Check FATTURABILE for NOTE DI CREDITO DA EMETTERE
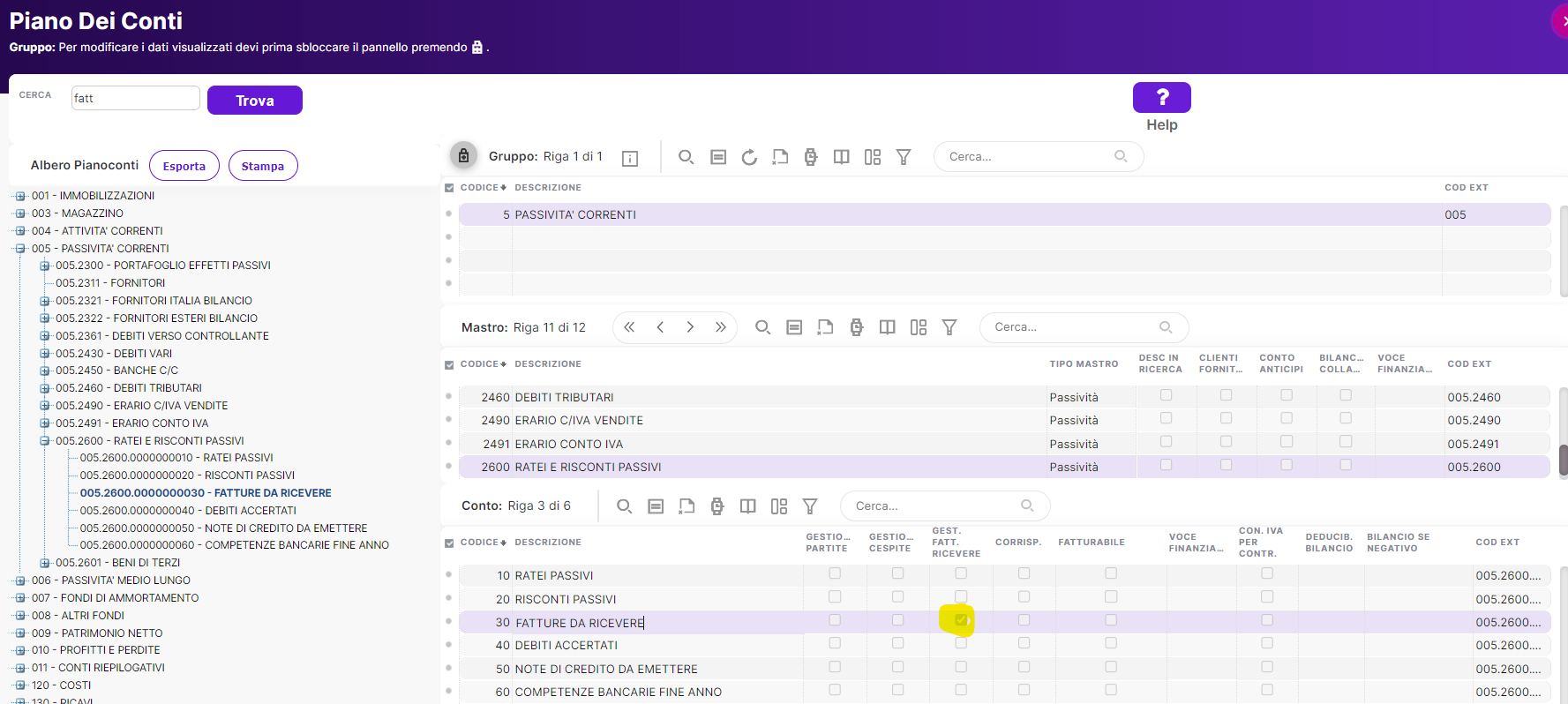1568x704 pixels. point(1111,667)
